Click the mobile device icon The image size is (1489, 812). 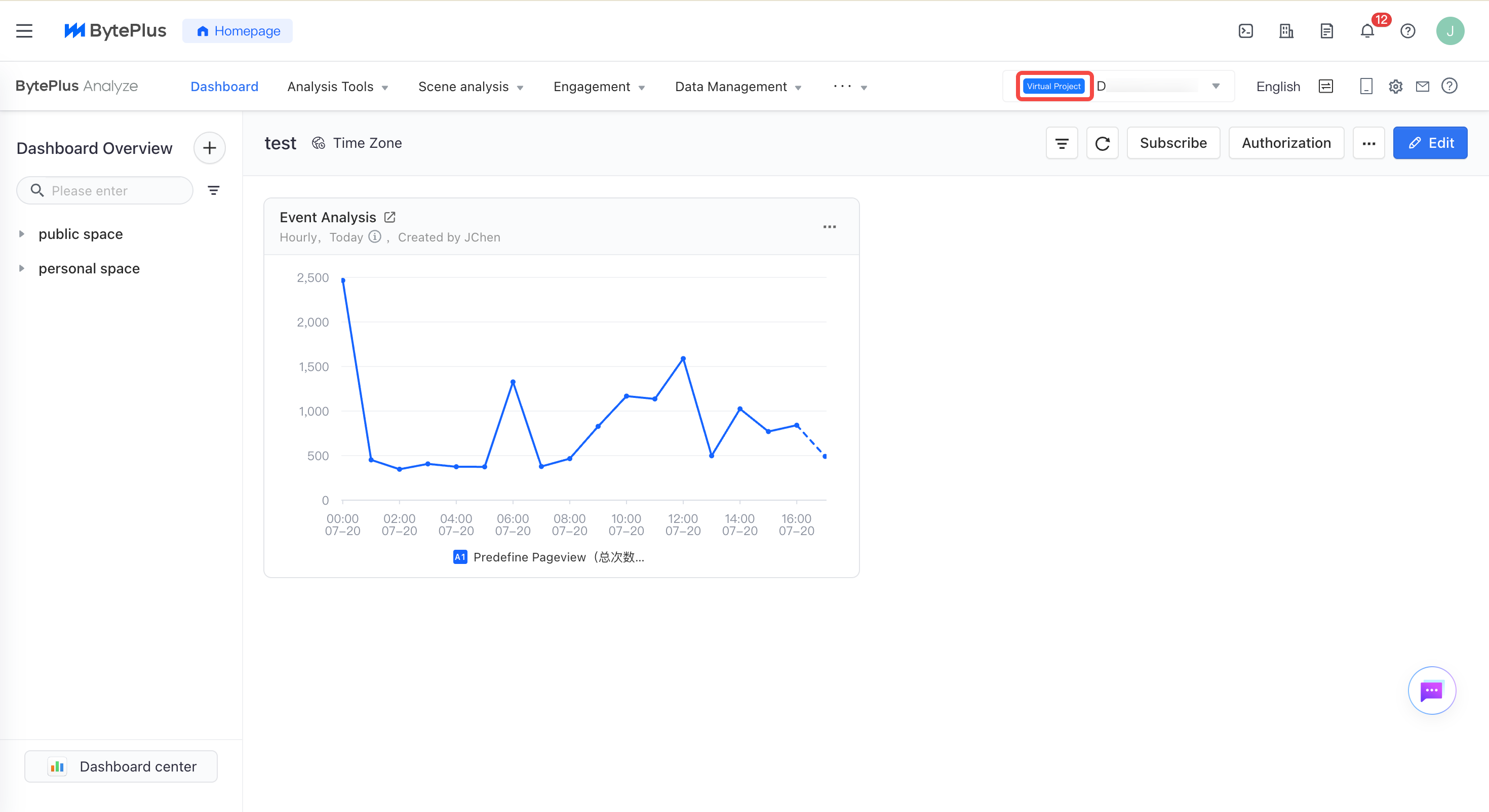[1366, 86]
